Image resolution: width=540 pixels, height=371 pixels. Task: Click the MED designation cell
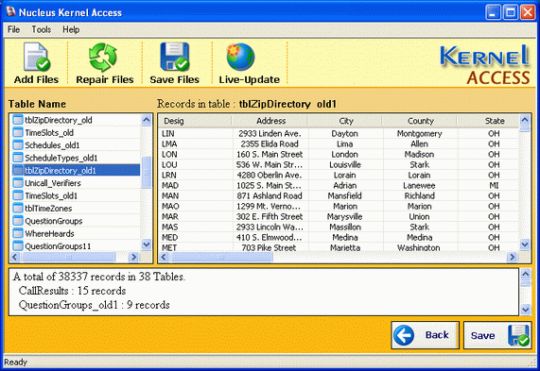[x=170, y=237]
